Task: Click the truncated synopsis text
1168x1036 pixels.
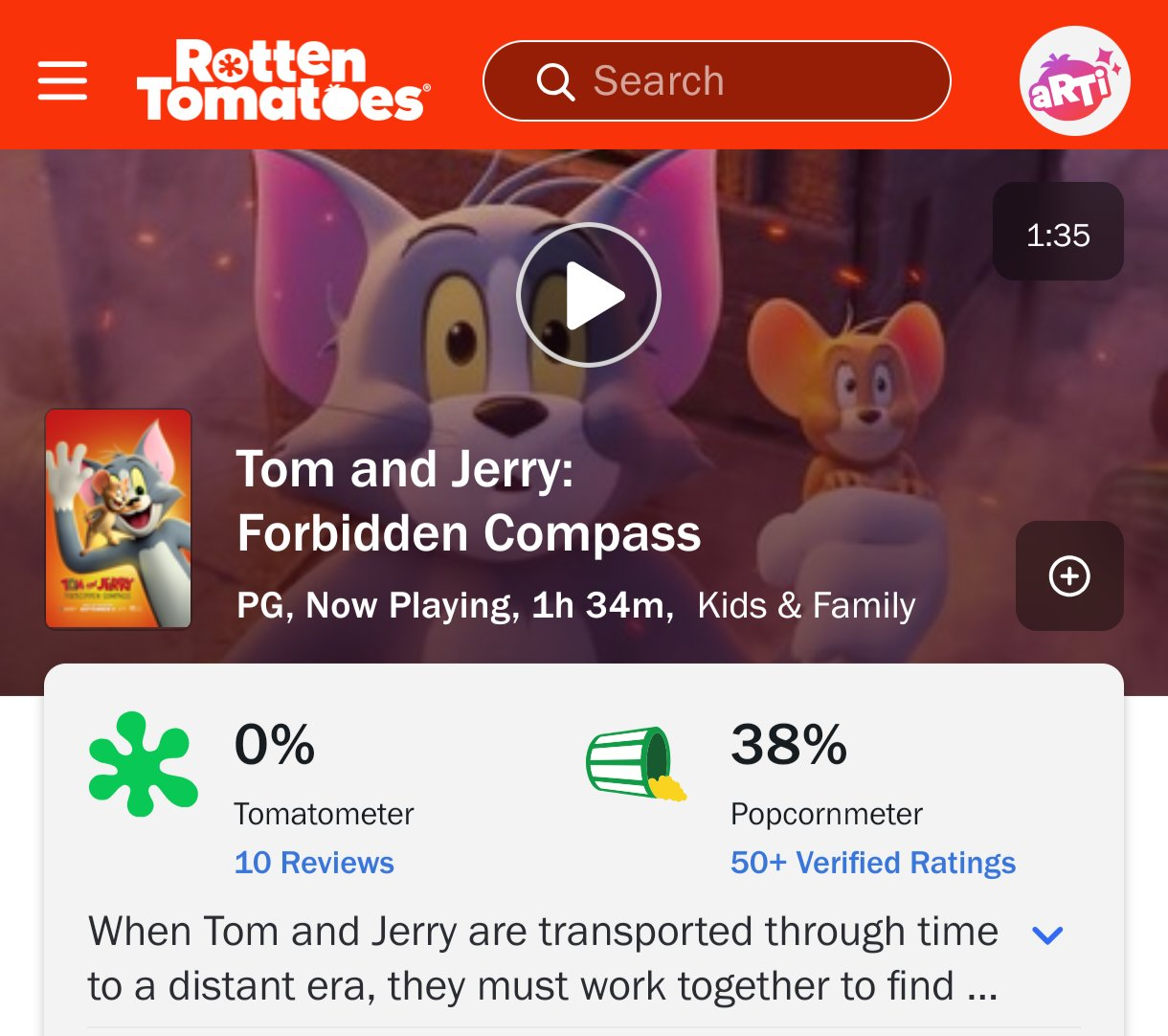Action: [544, 958]
